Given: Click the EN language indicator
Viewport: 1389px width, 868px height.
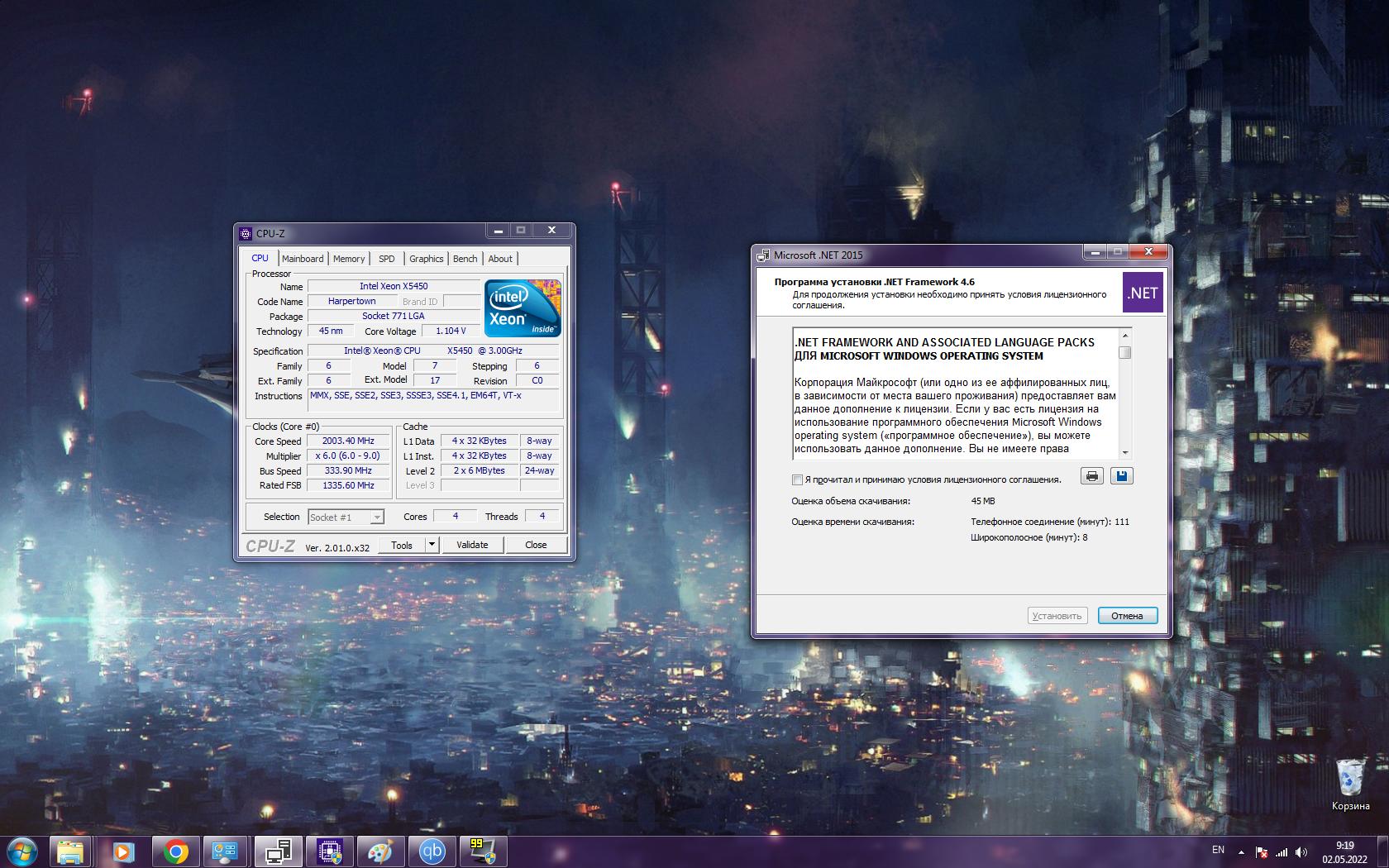Looking at the screenshot, I should (1218, 850).
